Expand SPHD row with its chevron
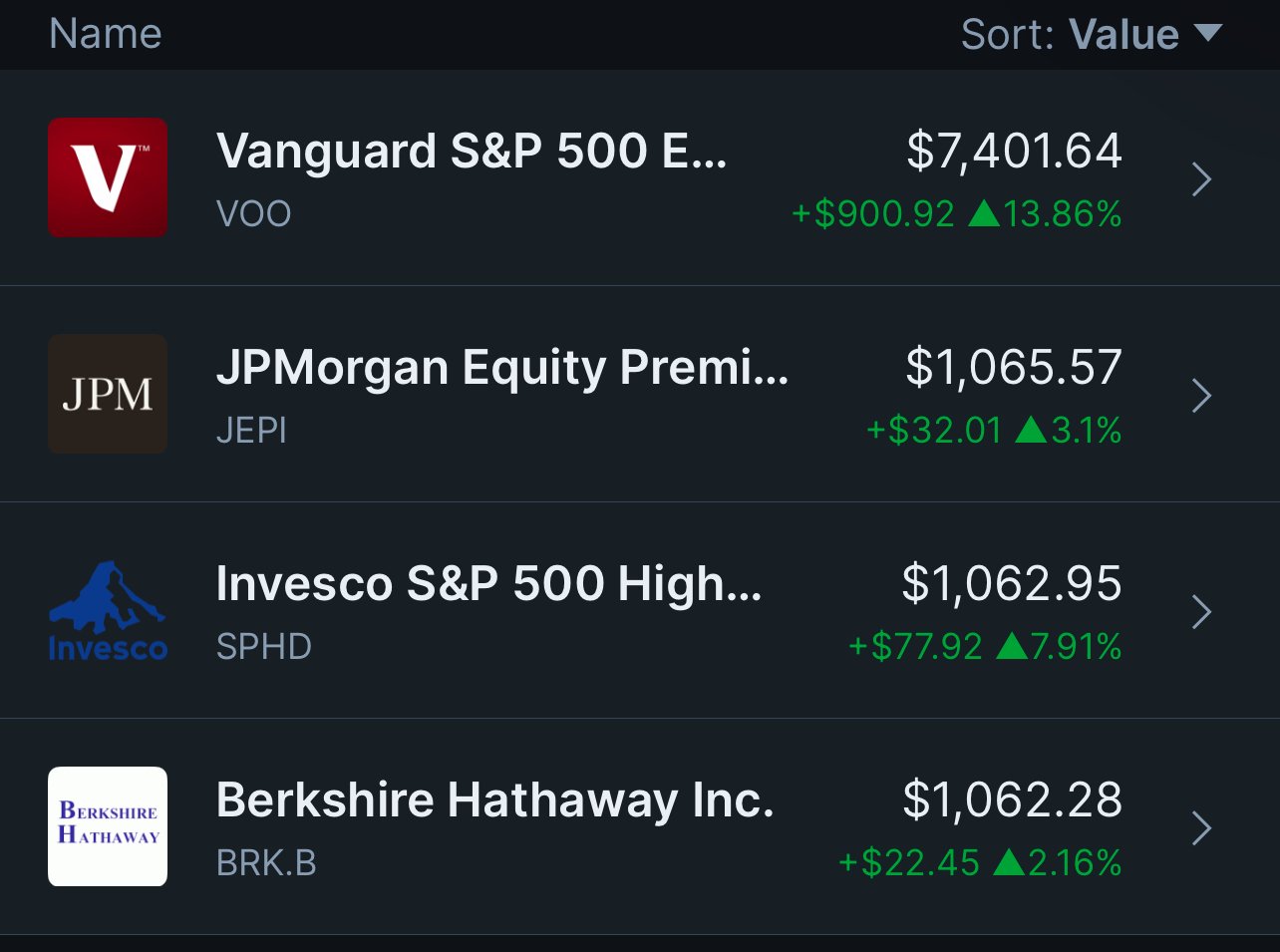 coord(1201,612)
